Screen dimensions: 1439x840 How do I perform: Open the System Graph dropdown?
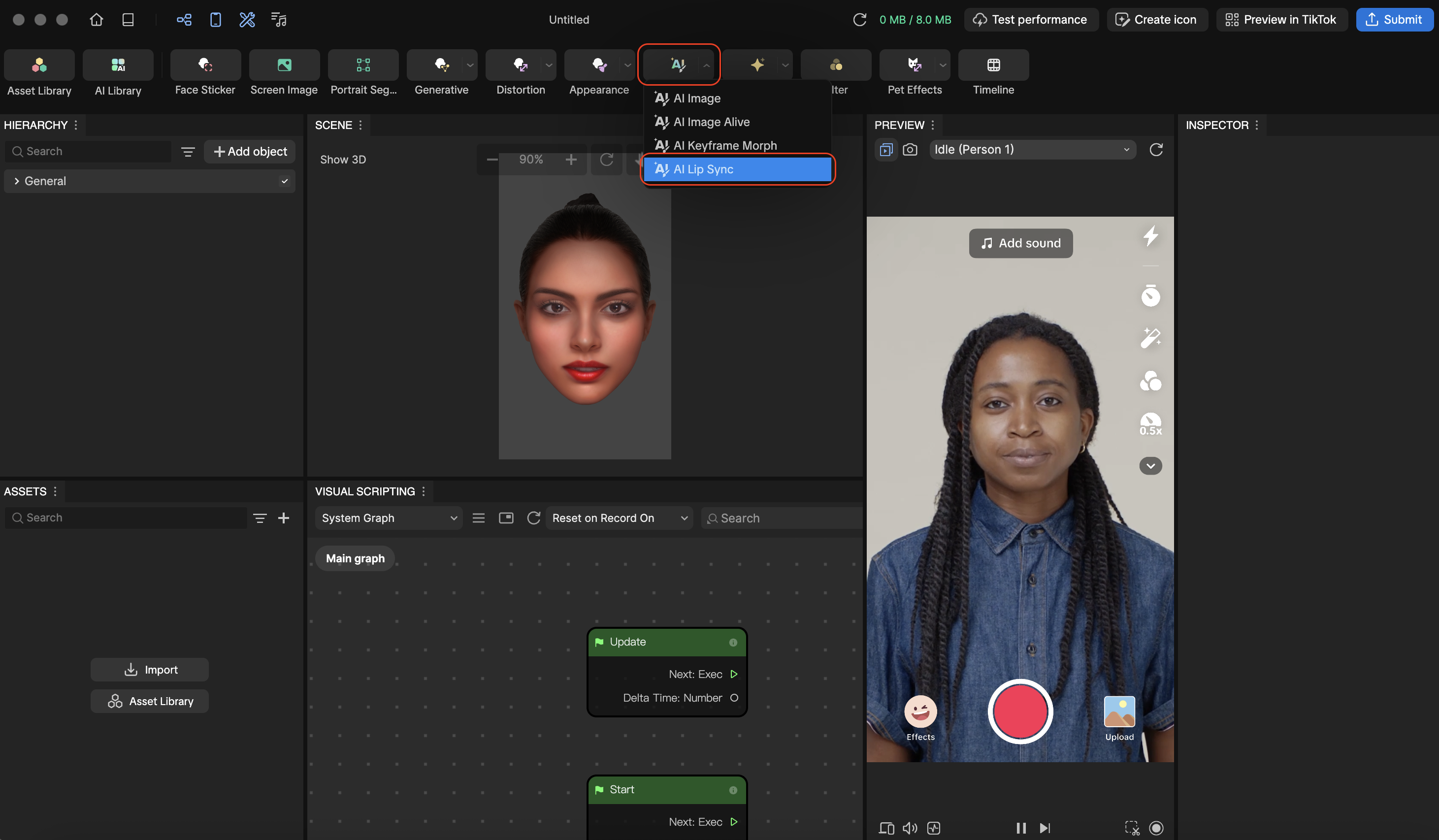(388, 518)
